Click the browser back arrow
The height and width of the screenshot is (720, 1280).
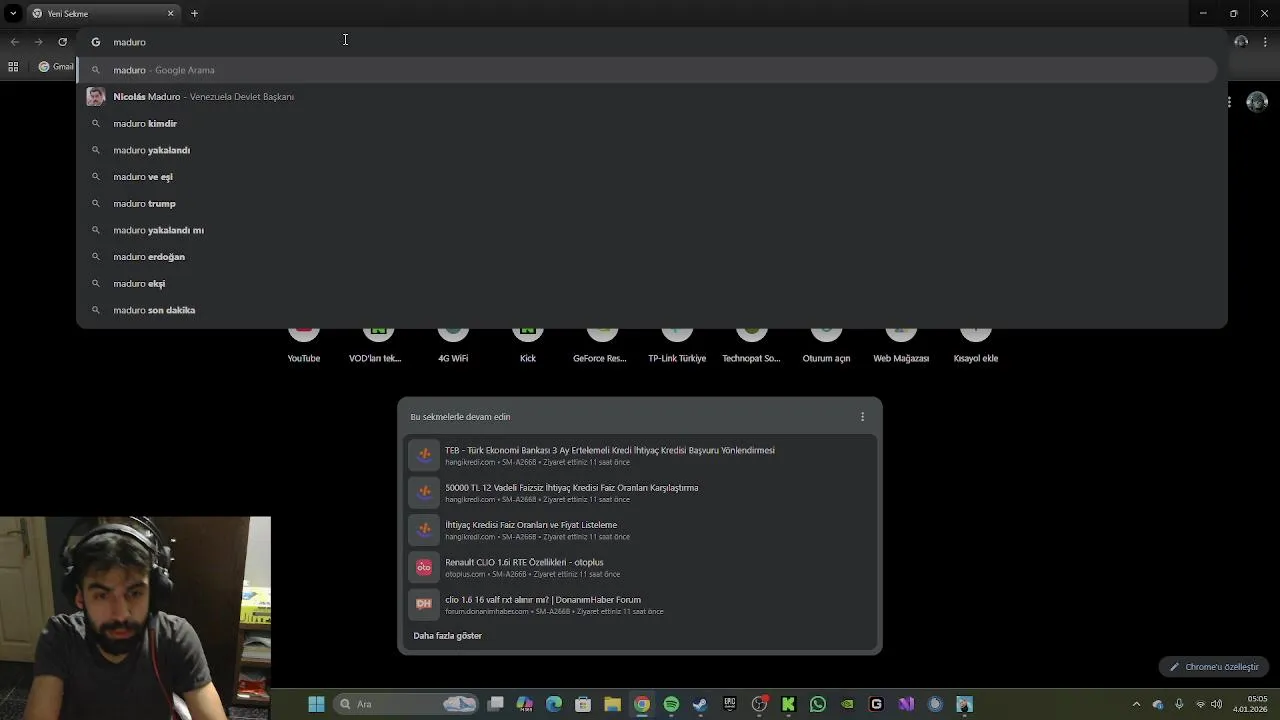click(x=14, y=42)
